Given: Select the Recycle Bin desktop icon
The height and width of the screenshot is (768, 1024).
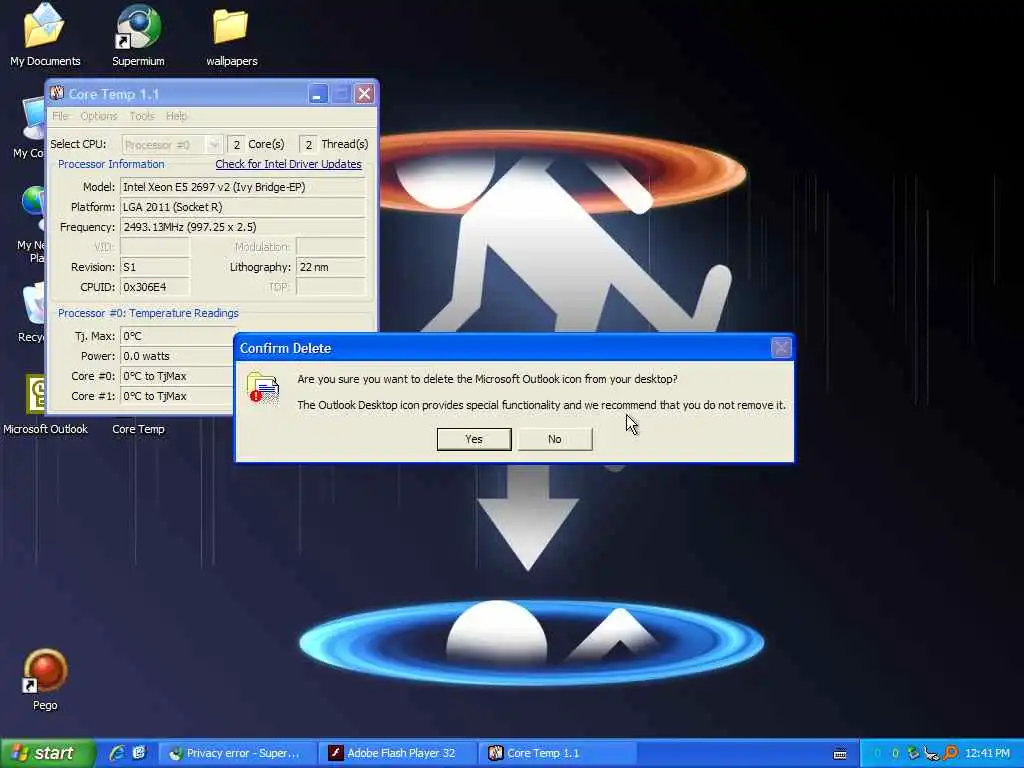Looking at the screenshot, I should (x=31, y=312).
